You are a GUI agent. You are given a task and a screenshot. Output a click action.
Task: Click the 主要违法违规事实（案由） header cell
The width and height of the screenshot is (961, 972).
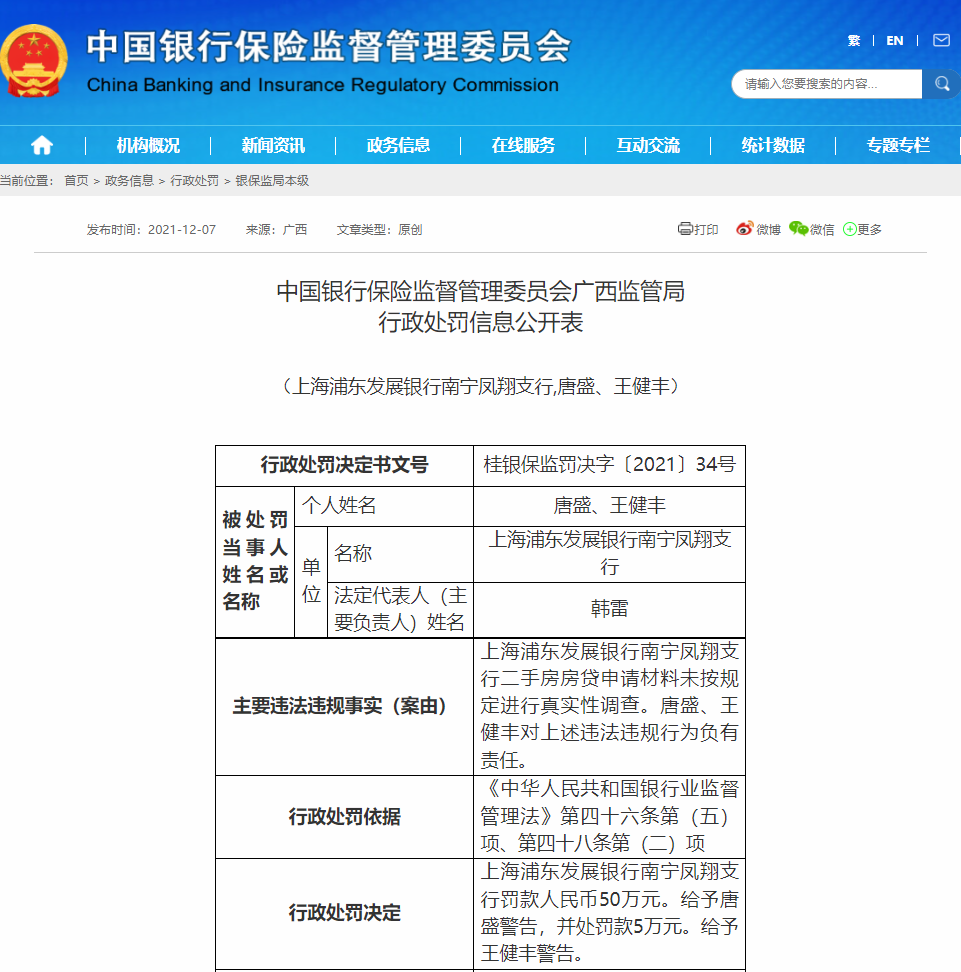(x=344, y=706)
